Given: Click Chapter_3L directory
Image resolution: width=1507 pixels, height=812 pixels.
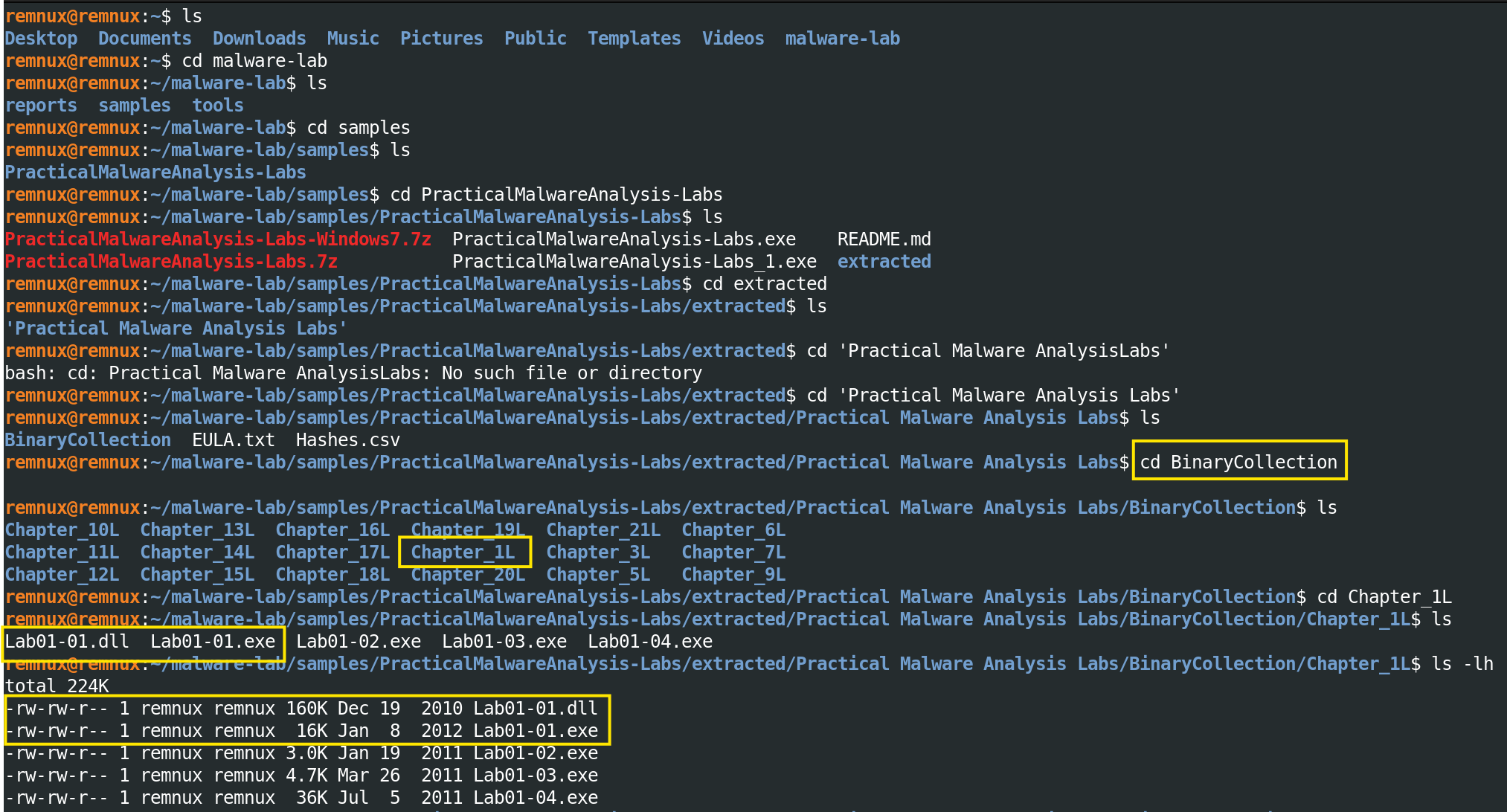Looking at the screenshot, I should tap(598, 552).
